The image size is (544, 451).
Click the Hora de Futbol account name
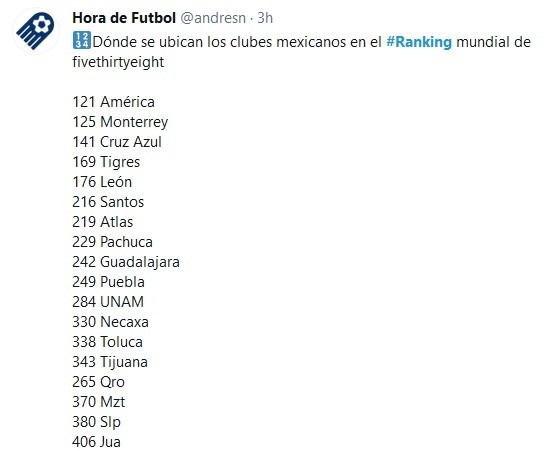point(124,18)
